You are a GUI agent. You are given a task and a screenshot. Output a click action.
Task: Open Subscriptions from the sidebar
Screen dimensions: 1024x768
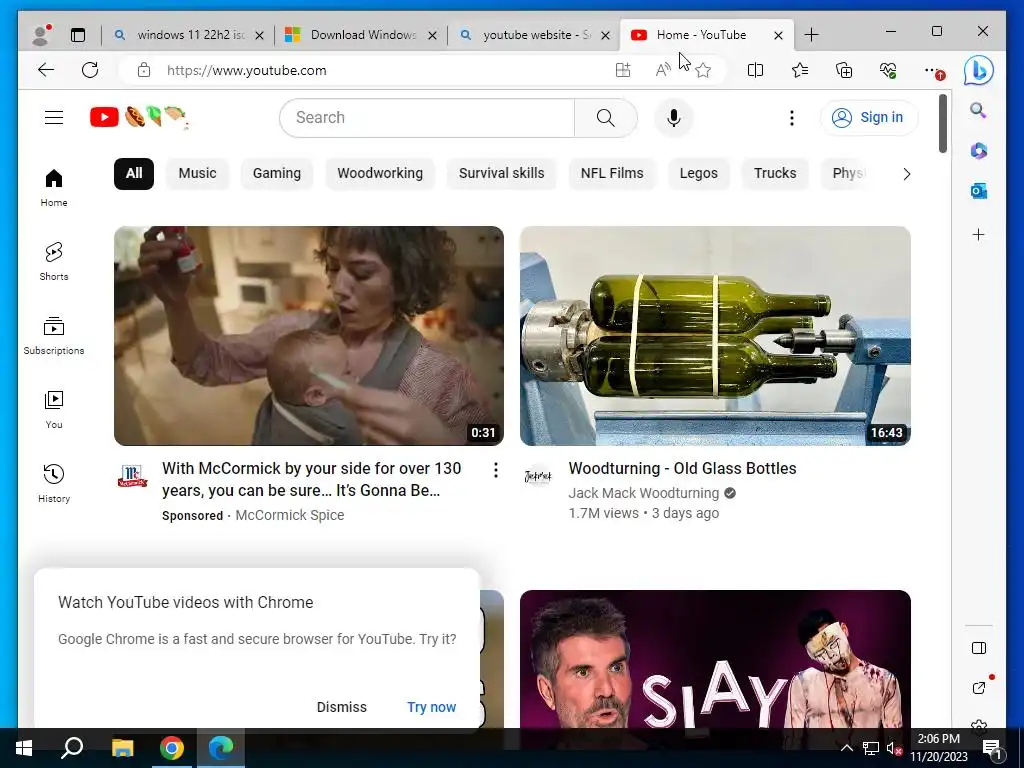(x=54, y=336)
